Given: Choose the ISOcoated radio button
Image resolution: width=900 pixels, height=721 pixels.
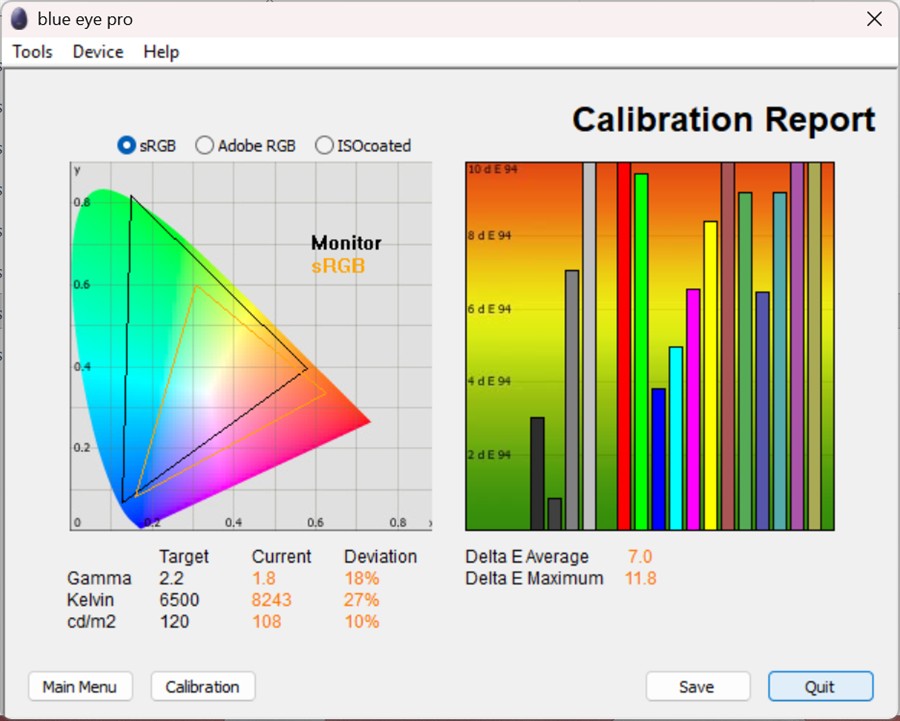Looking at the screenshot, I should 324,145.
